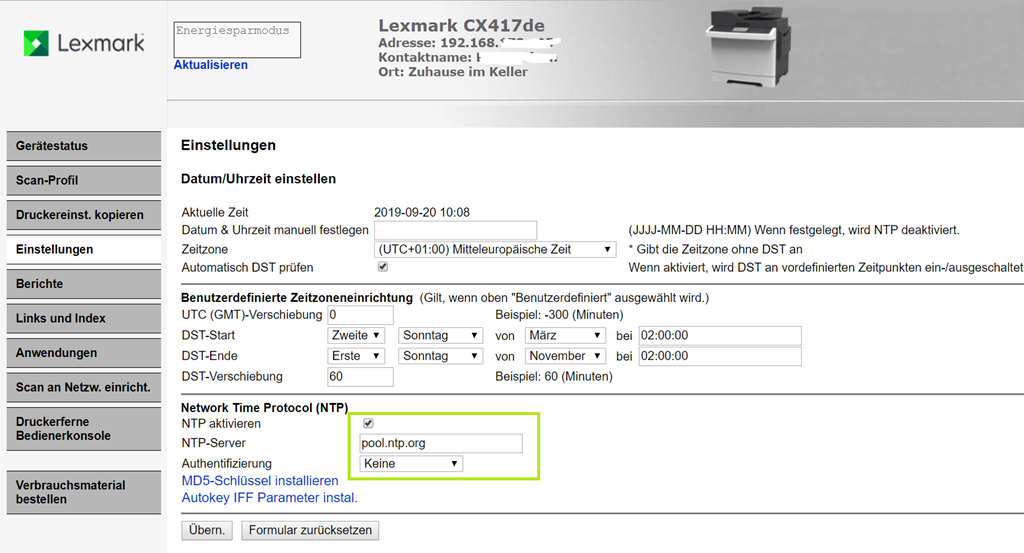Go to Scan-Profil menu item
Viewport: 1024px width, 553px height.
[83, 180]
